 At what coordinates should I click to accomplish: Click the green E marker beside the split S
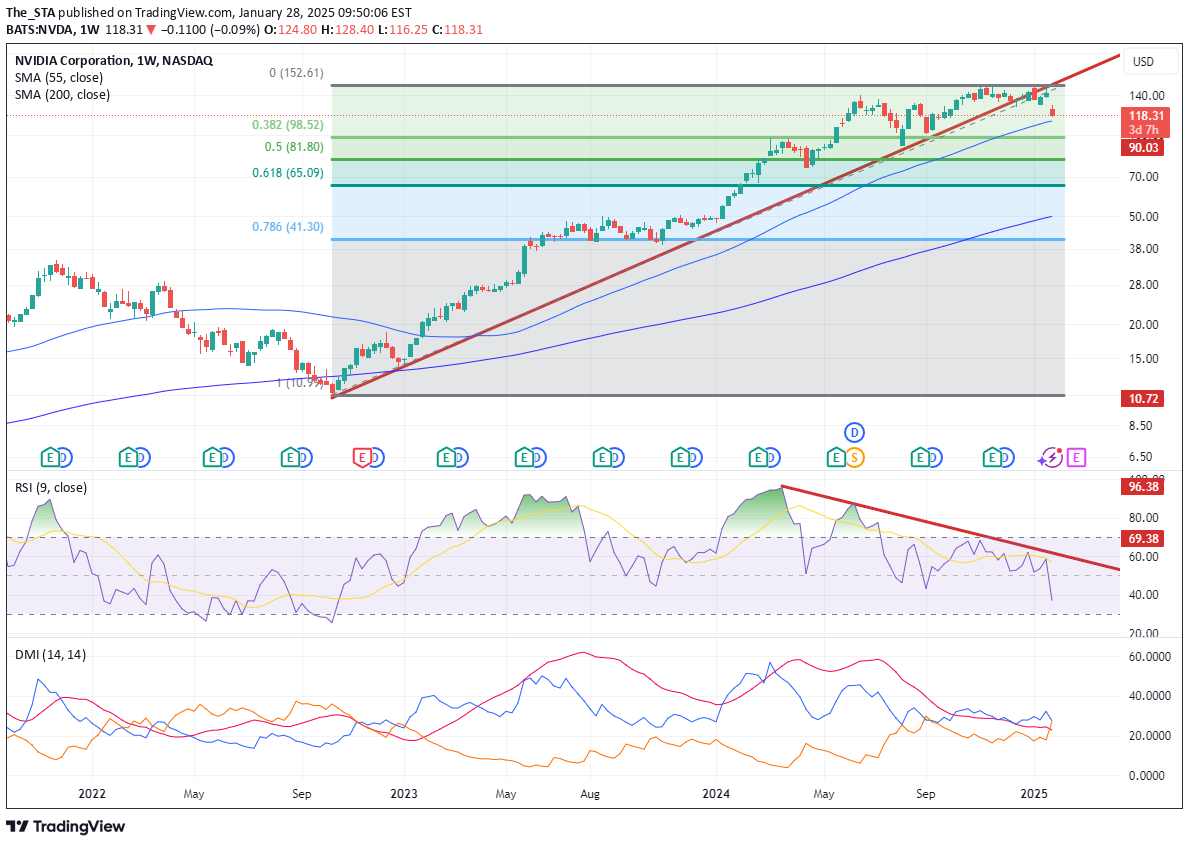[836, 457]
